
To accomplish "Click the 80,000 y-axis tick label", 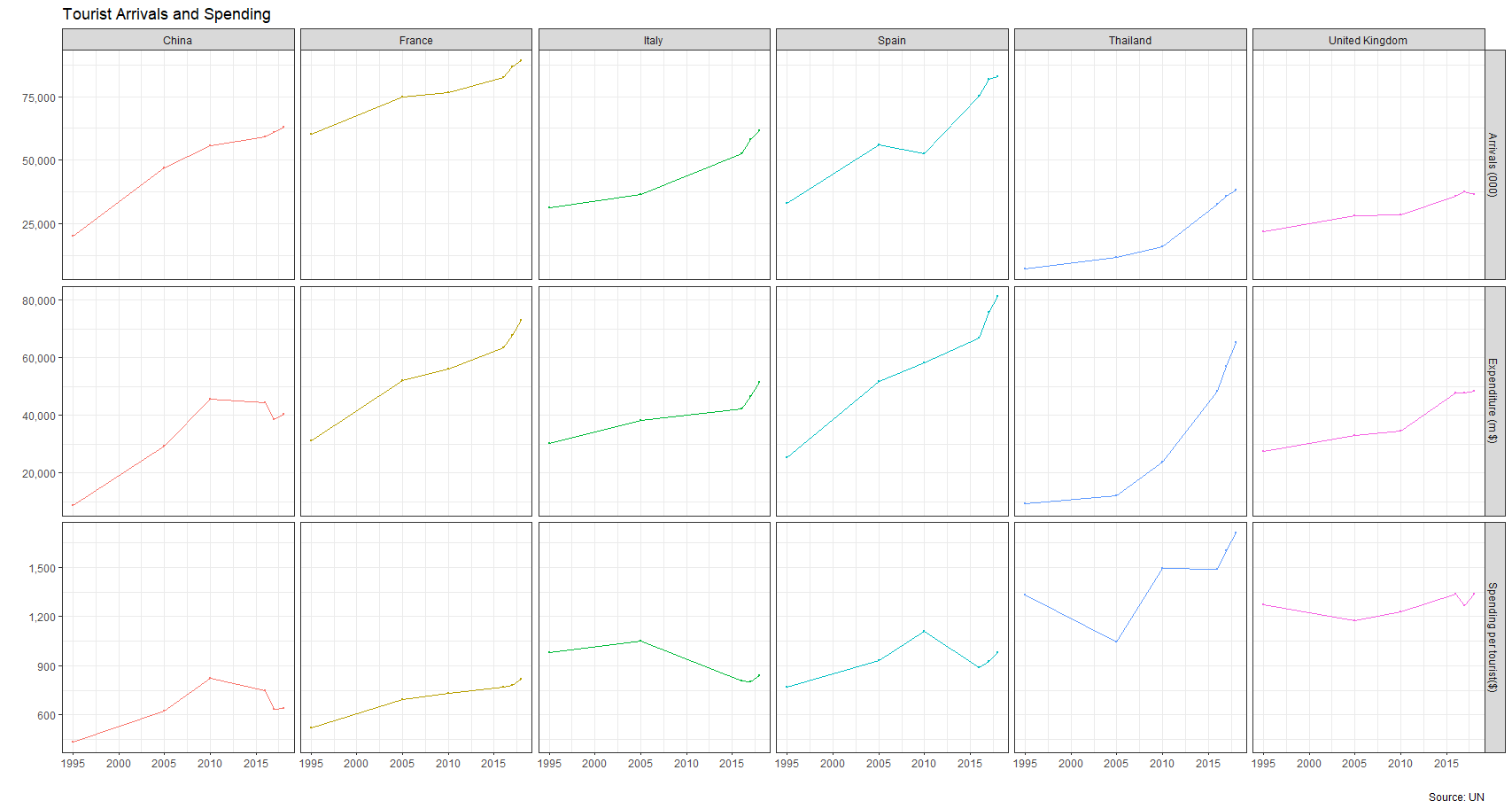I will (x=39, y=300).
